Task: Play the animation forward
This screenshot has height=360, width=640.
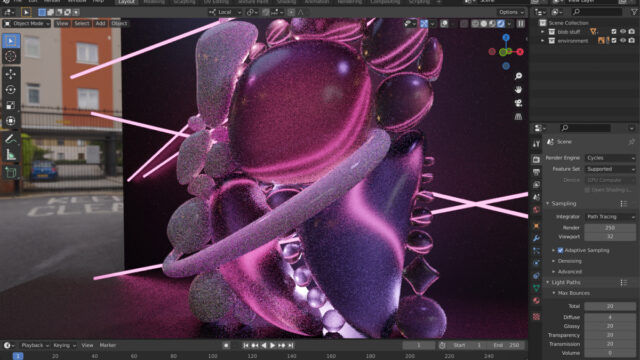Action: 273,346
